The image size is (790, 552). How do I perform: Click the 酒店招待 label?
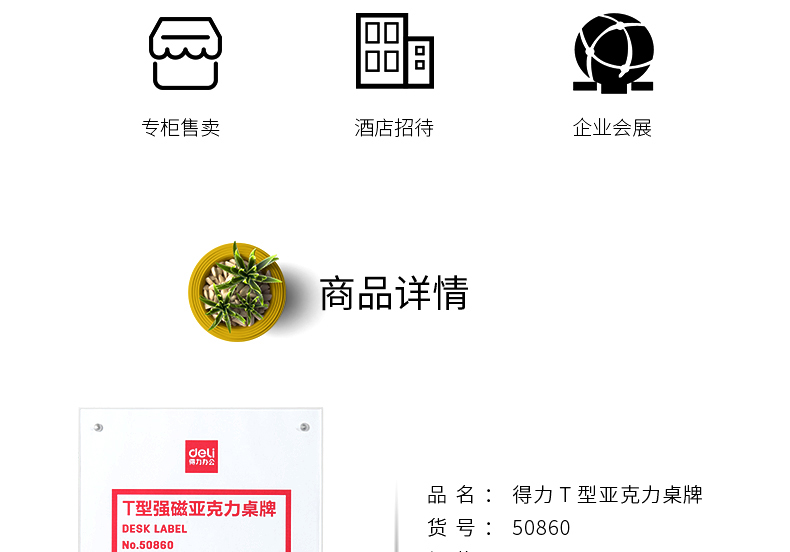point(394,128)
